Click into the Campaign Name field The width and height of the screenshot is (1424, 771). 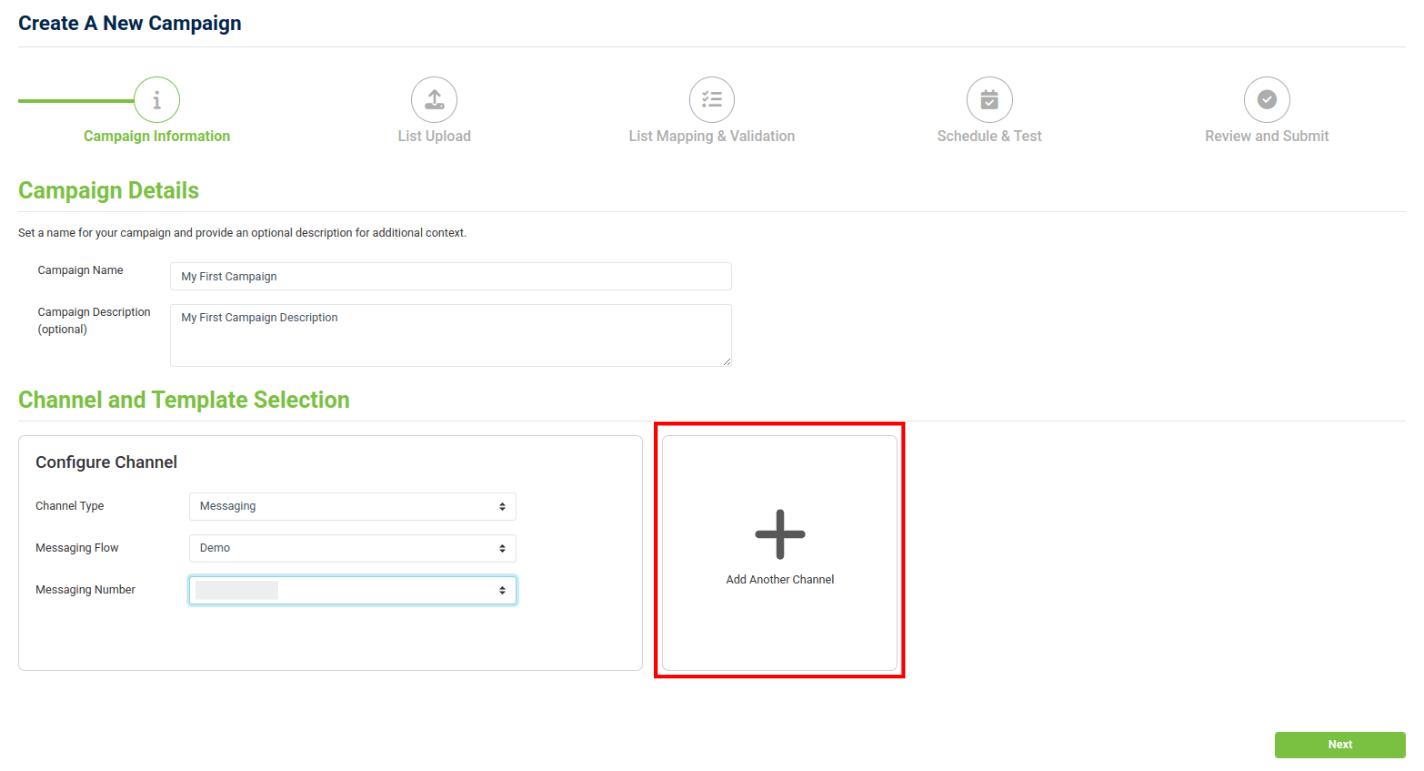[450, 277]
